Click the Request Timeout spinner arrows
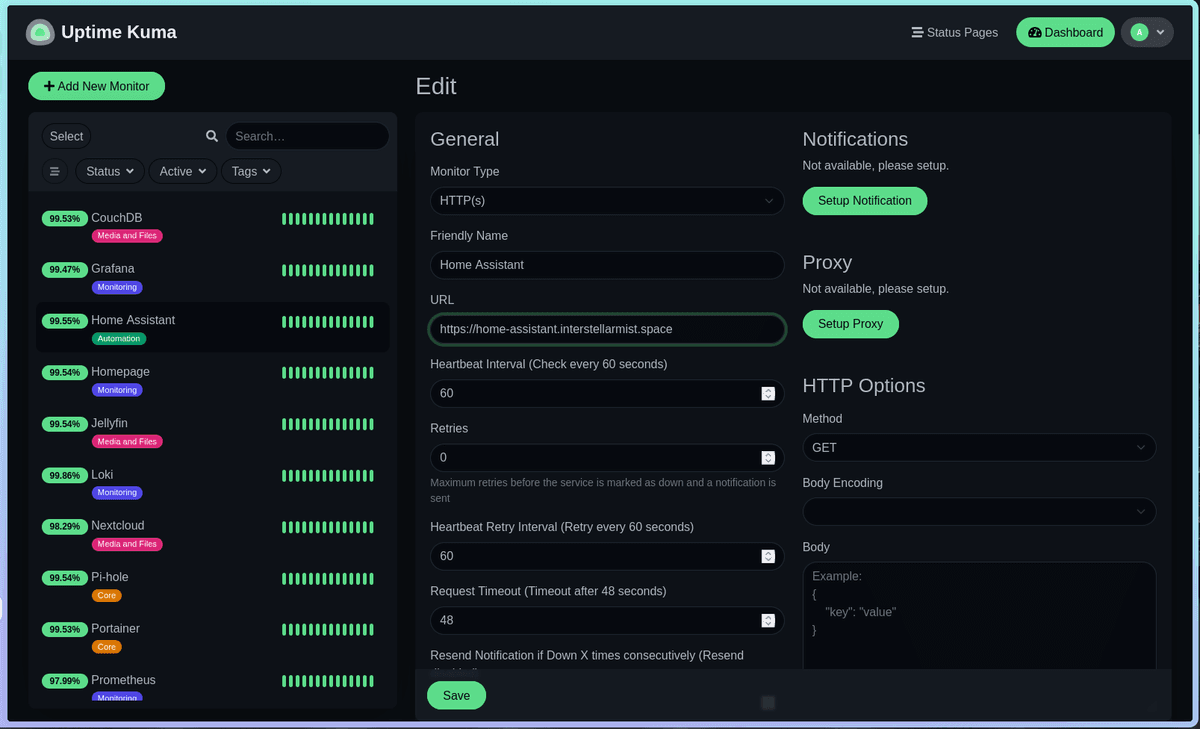This screenshot has width=1200, height=729. (x=768, y=620)
